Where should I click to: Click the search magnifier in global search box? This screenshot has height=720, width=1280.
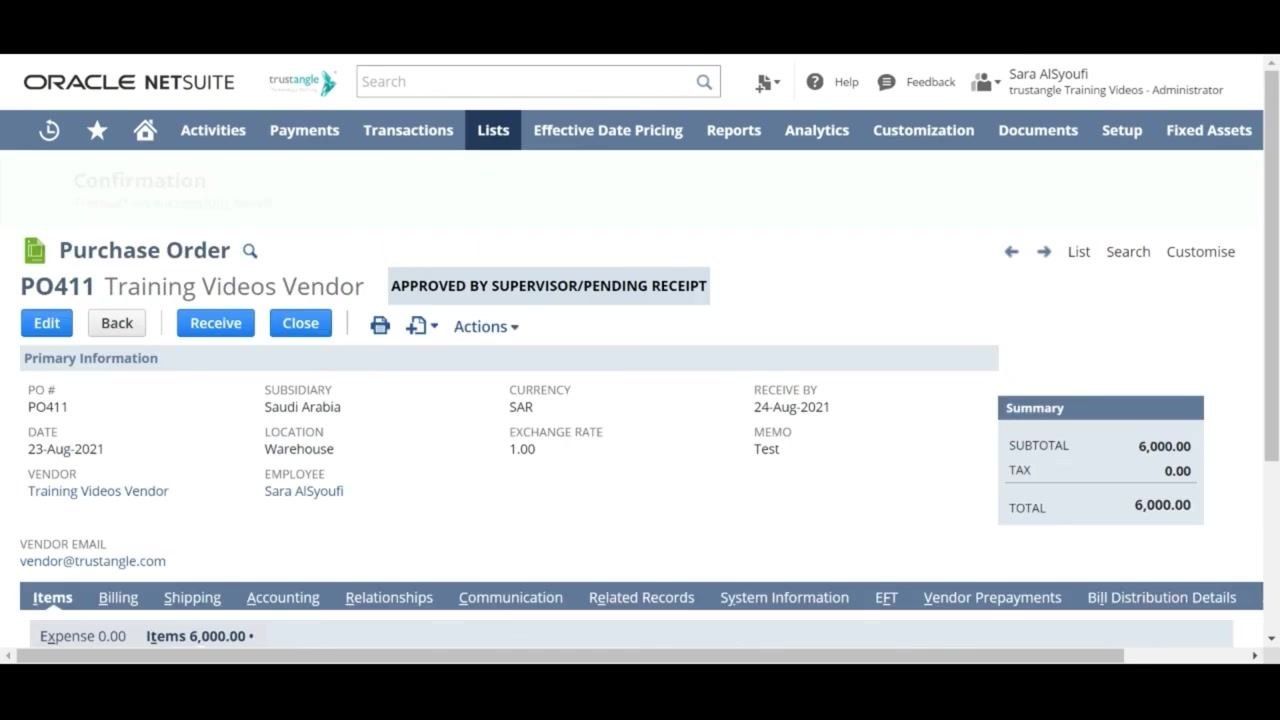tap(704, 82)
